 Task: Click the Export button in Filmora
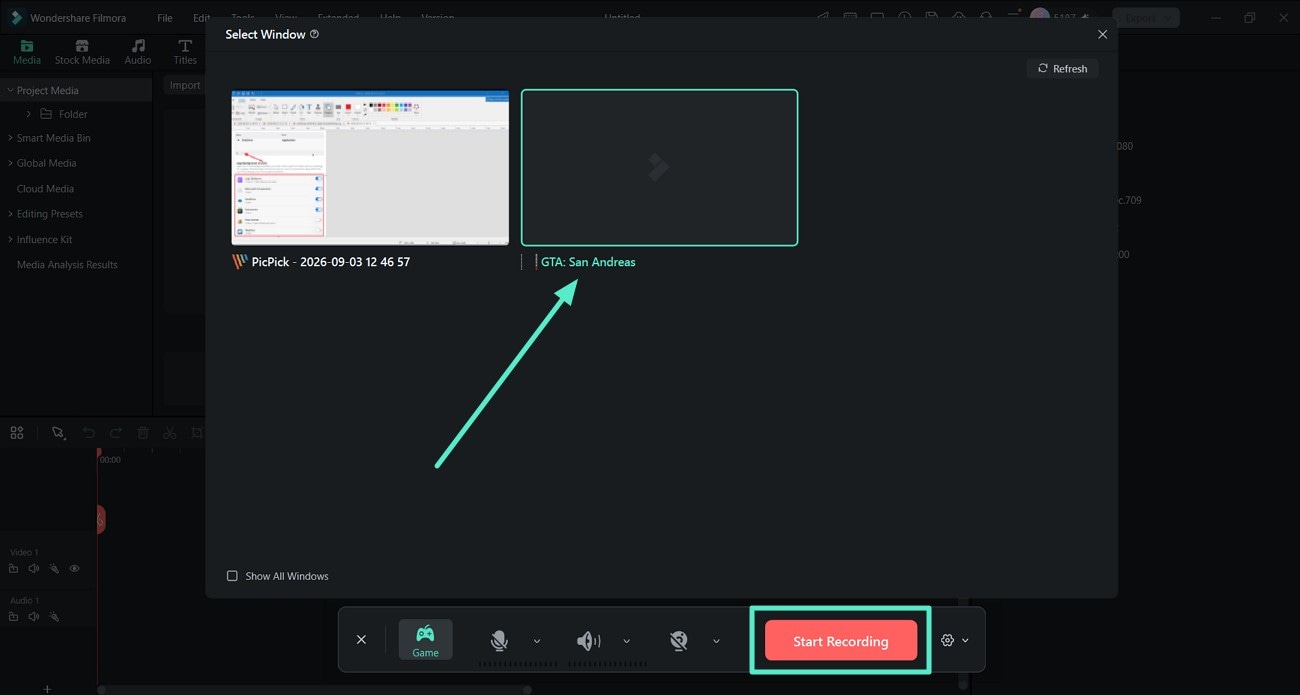[1147, 18]
